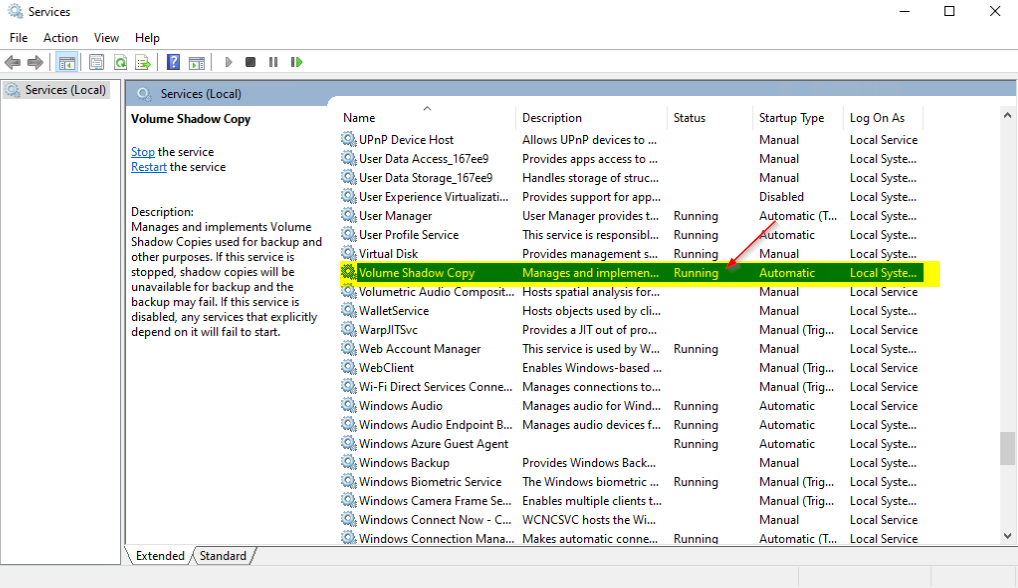Restart Service icon in toolbar
The image size is (1018, 588).
pos(297,62)
